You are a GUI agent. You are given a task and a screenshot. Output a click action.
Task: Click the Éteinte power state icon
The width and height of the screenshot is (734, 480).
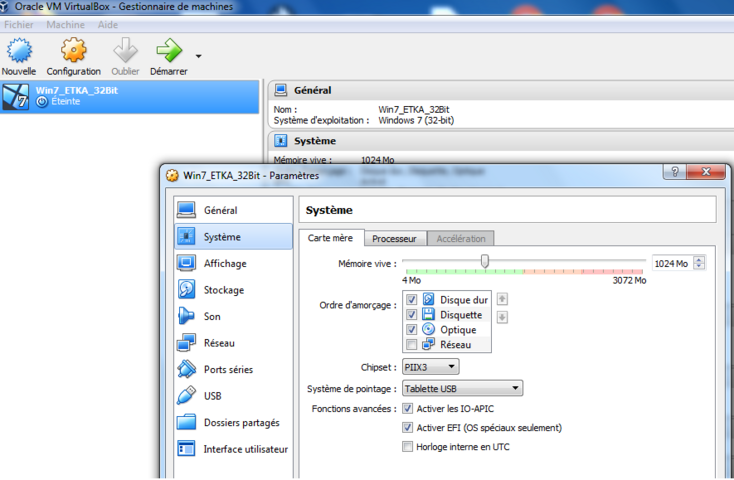tap(42, 102)
